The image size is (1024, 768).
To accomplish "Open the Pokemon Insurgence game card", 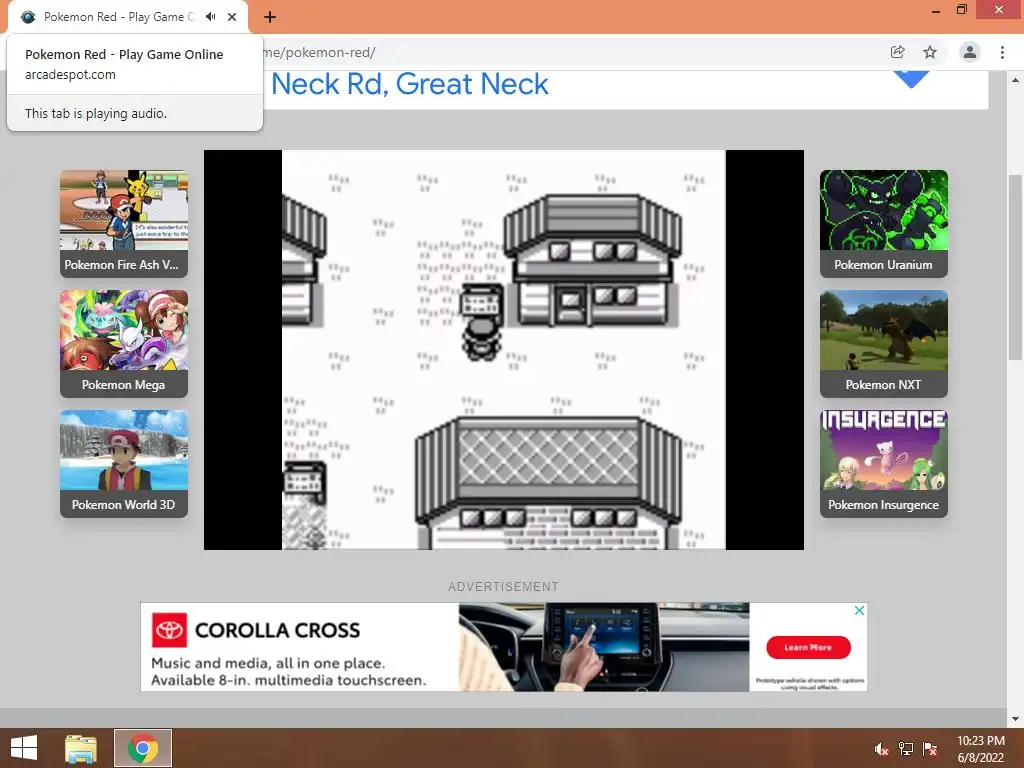I will (x=884, y=464).
